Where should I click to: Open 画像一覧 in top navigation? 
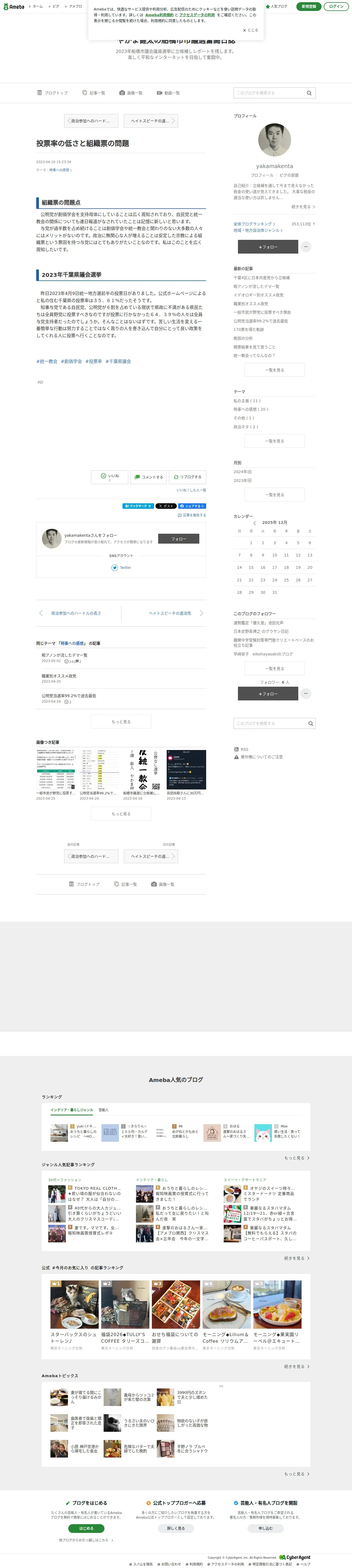pos(131,93)
